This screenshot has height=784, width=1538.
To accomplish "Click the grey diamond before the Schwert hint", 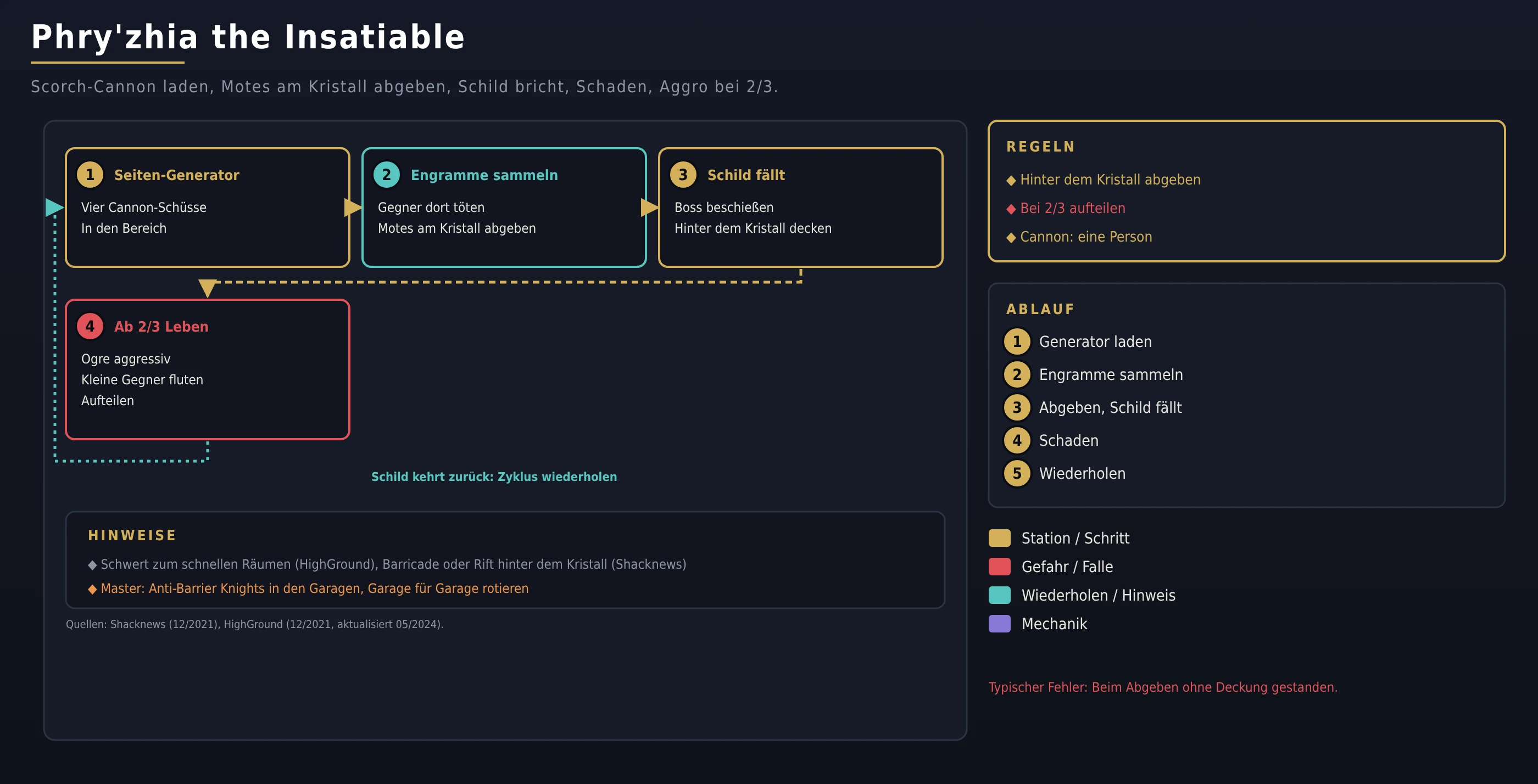I will 92,564.
